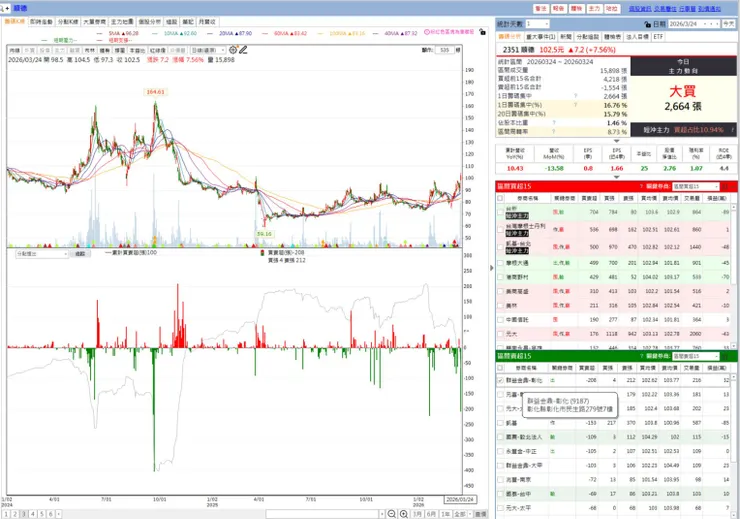Open the ETF tab in right panel

tap(658, 36)
